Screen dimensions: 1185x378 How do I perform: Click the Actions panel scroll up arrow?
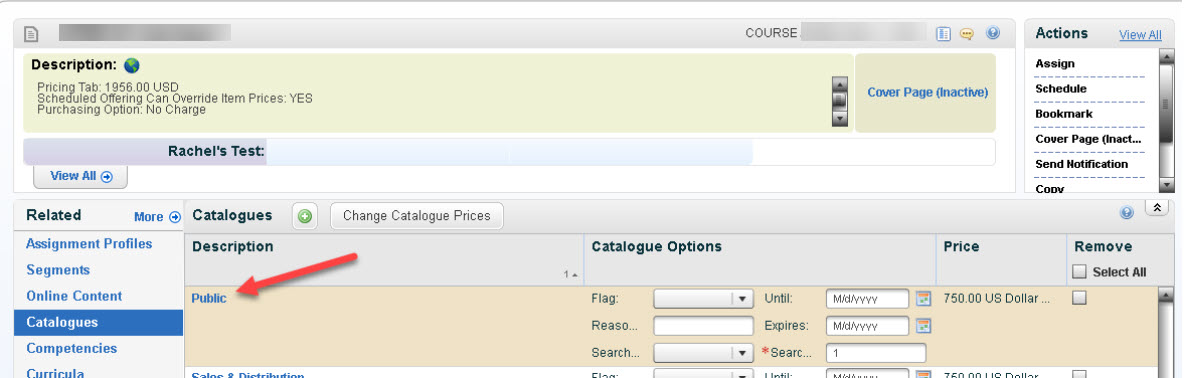coord(1167,56)
